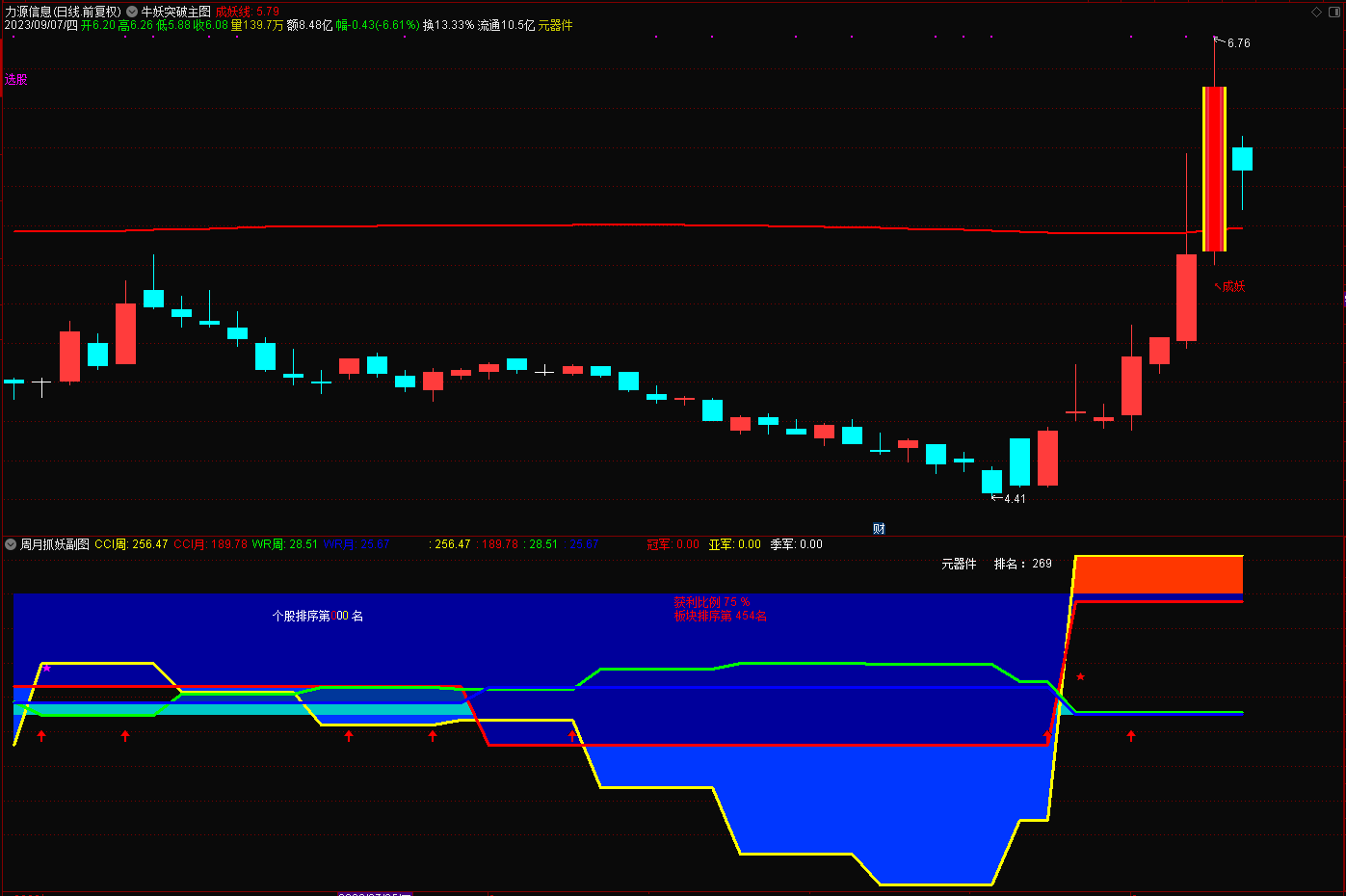Click the 冠军: 0.00 readout
Image resolution: width=1346 pixels, height=896 pixels.
point(673,544)
